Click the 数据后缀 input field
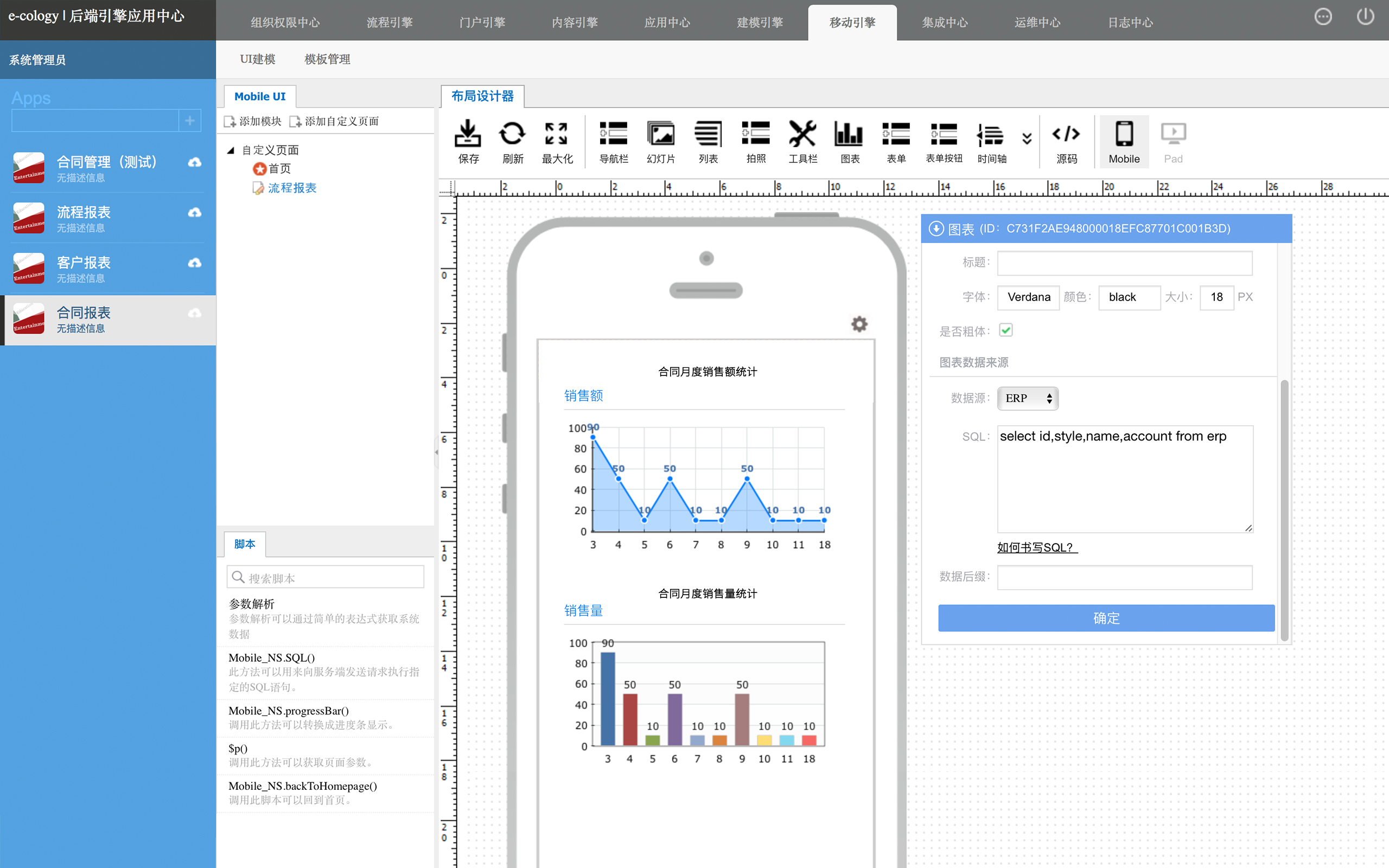 pos(1124,578)
